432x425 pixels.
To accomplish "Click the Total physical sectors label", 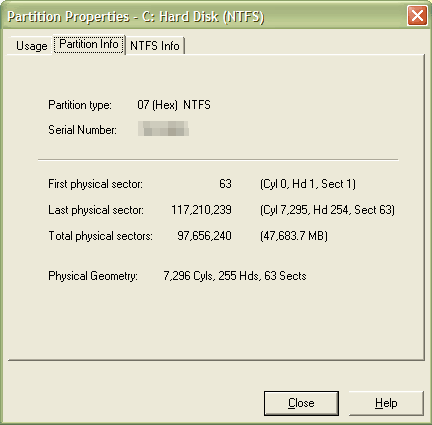I will (100, 236).
